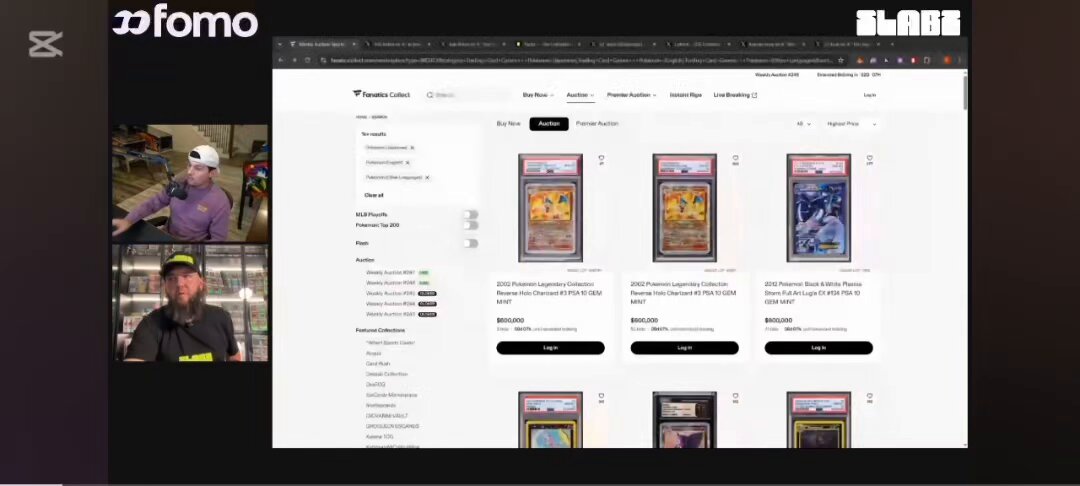Remove the Pokemon (Japanese) filter chip

[x=412, y=148]
